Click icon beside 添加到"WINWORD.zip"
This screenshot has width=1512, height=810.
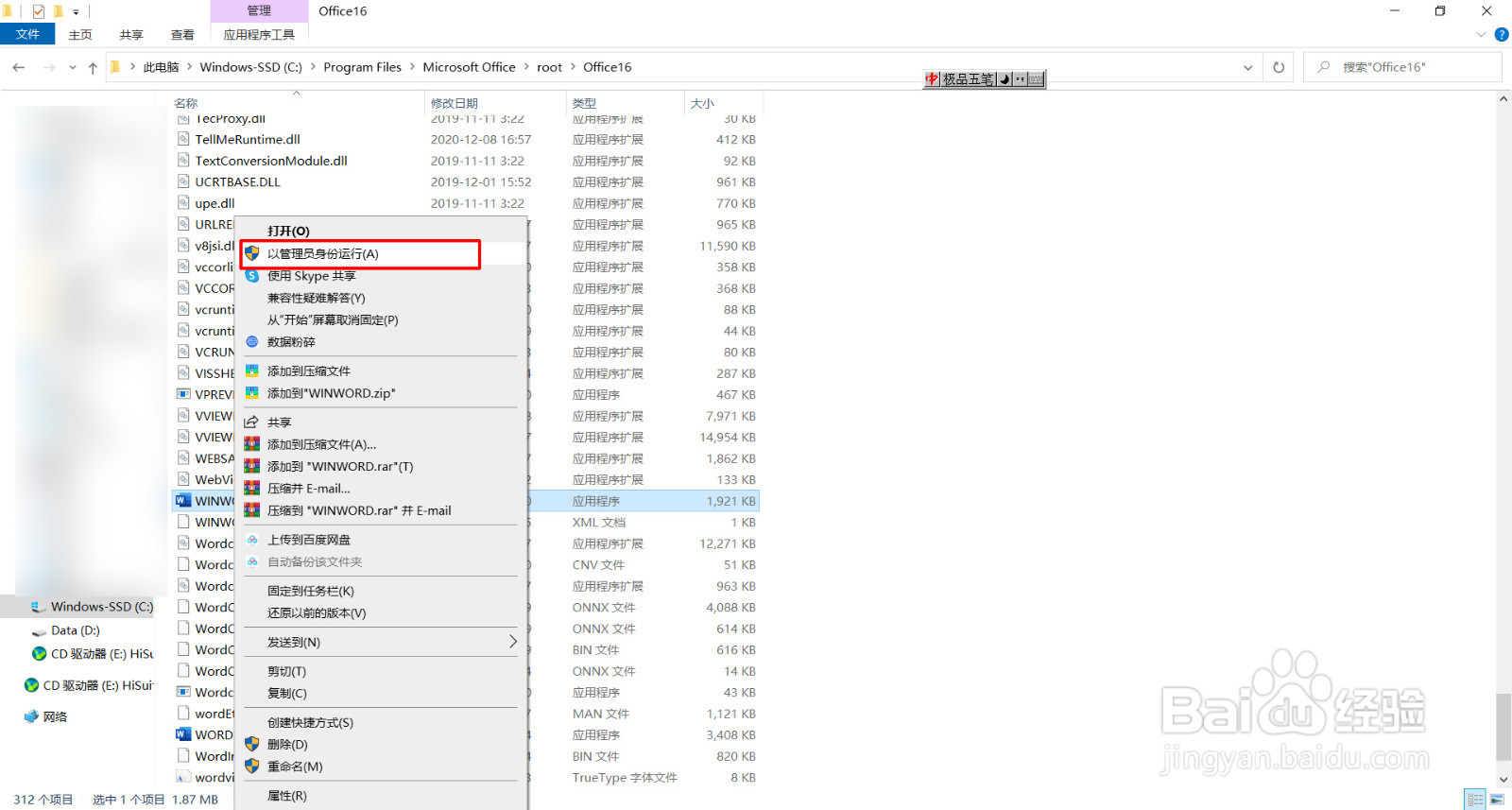pos(252,392)
